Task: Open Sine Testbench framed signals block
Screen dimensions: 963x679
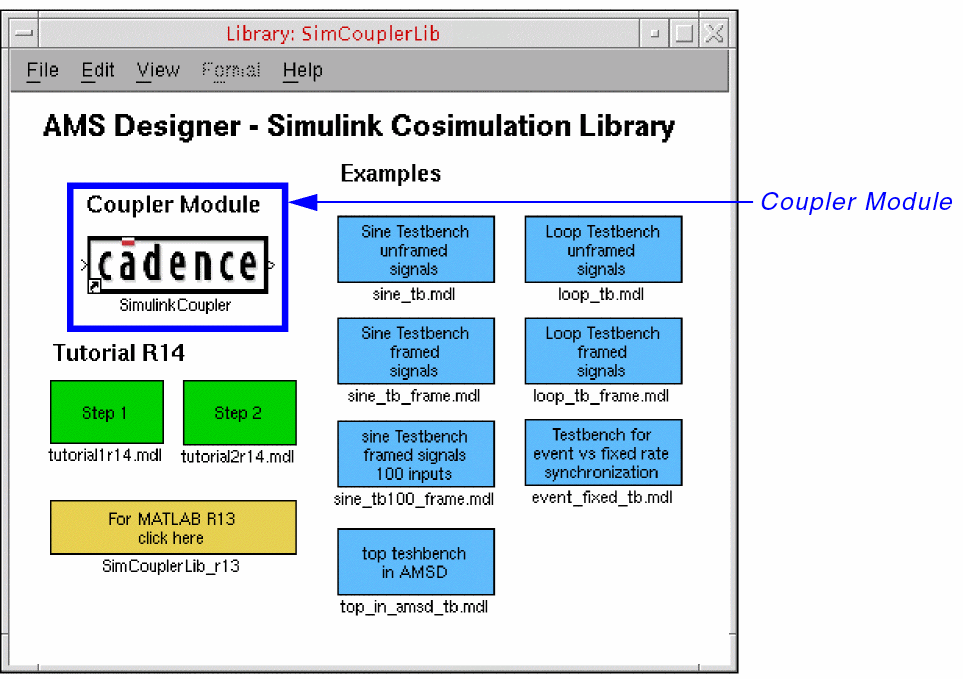Action: [416, 351]
